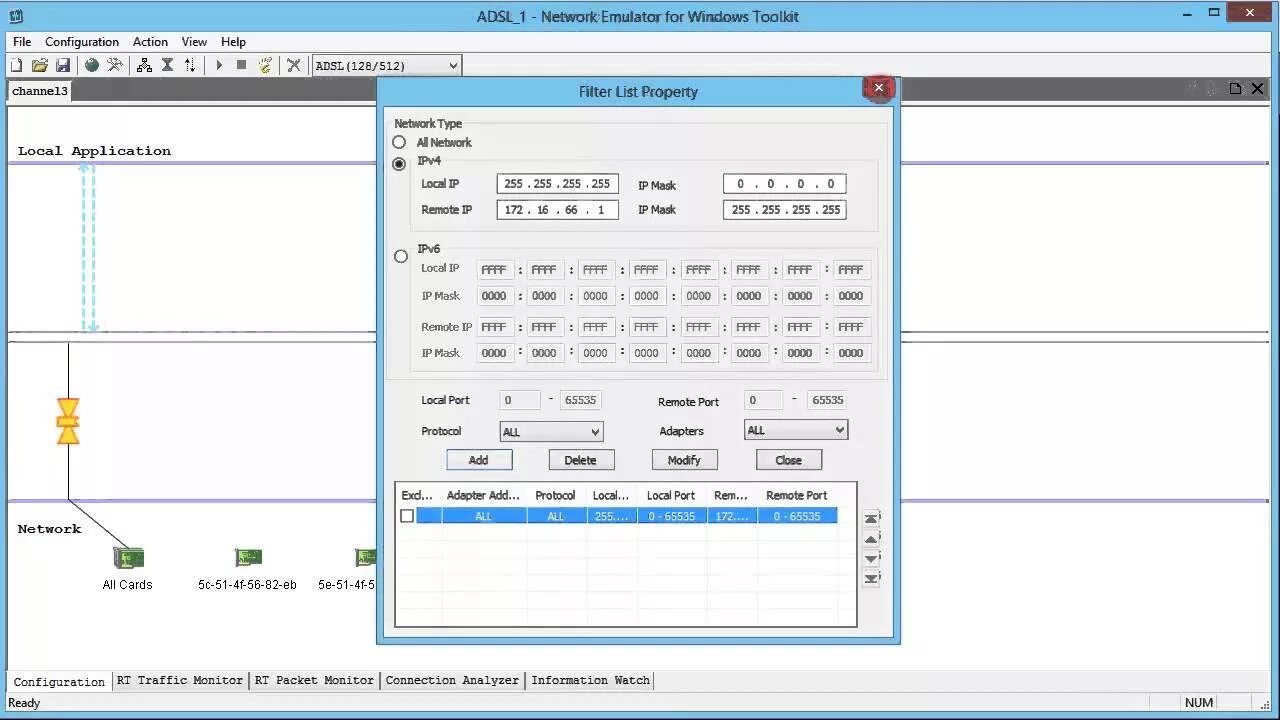Screen dimensions: 1280x720
Task: Click the Save floppy disk icon
Action: (x=62, y=65)
